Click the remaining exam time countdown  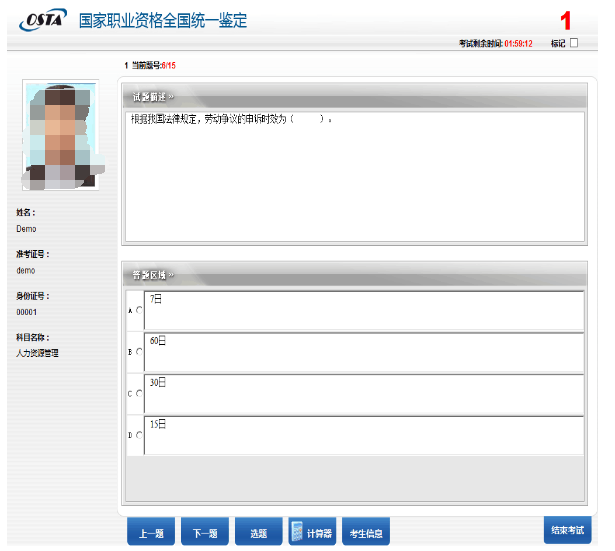pyautogui.click(x=517, y=44)
